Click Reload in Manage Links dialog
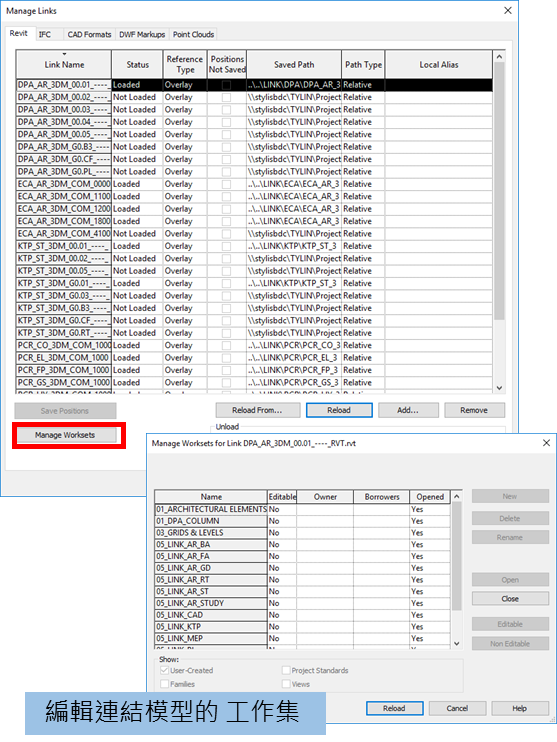The image size is (557, 742). tap(339, 410)
